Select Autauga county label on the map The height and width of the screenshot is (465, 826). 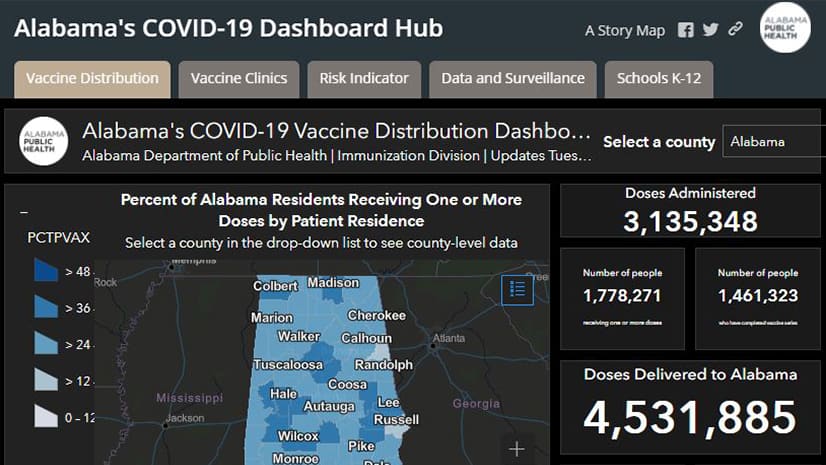329,407
